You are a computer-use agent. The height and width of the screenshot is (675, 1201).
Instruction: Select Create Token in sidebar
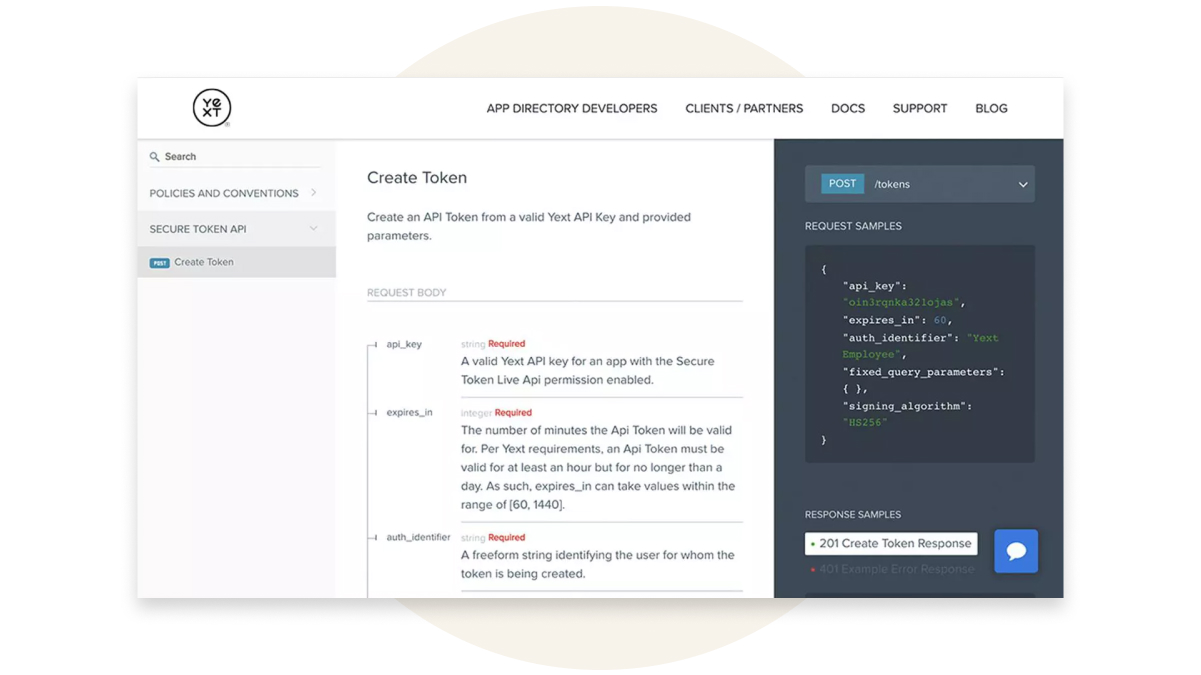click(x=236, y=262)
